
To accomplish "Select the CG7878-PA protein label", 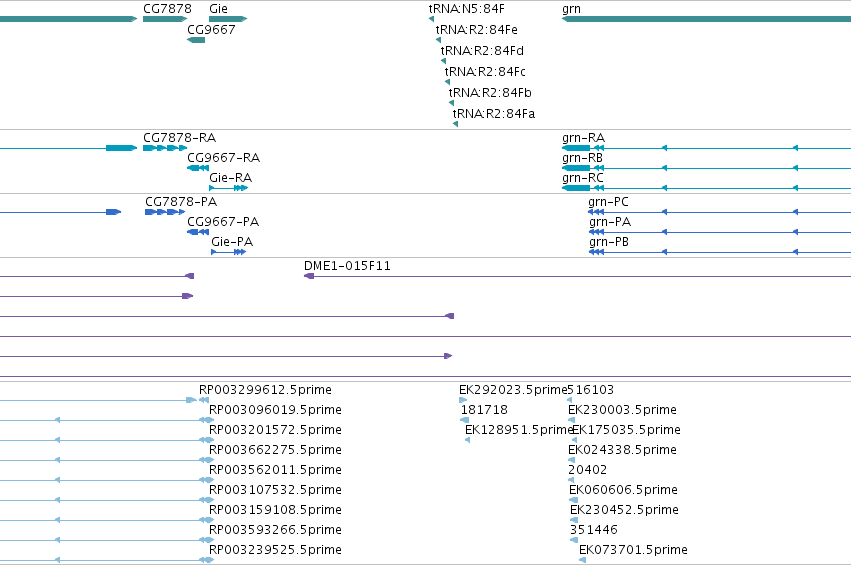I will (x=181, y=202).
